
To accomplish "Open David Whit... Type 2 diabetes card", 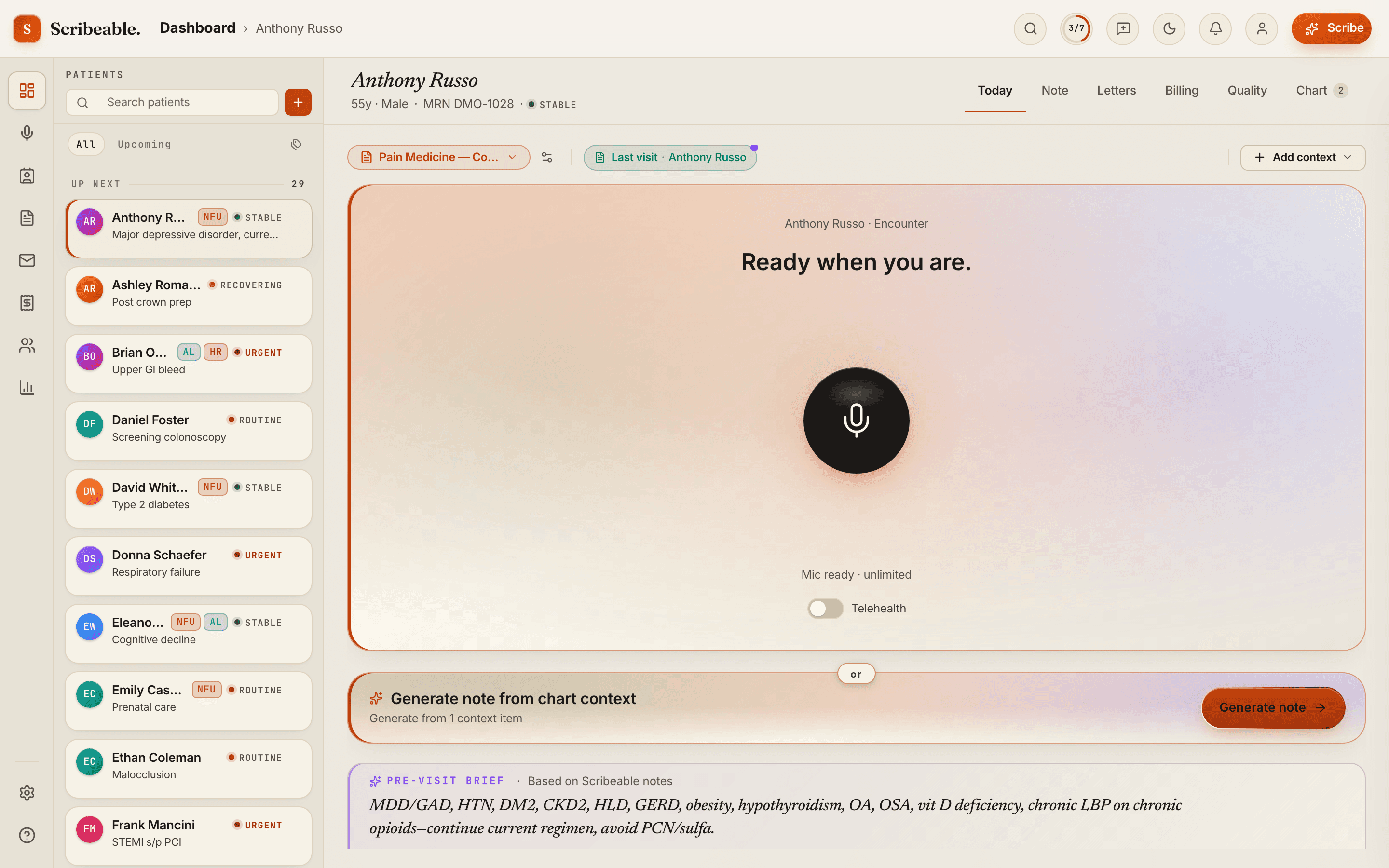I will [188, 498].
